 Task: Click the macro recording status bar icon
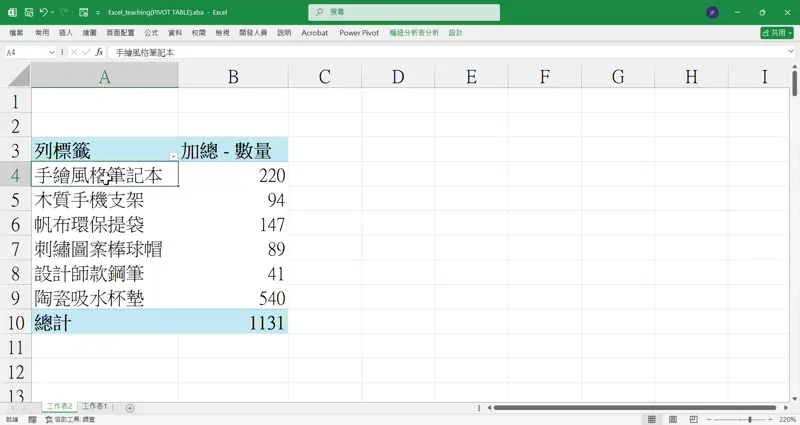point(32,419)
